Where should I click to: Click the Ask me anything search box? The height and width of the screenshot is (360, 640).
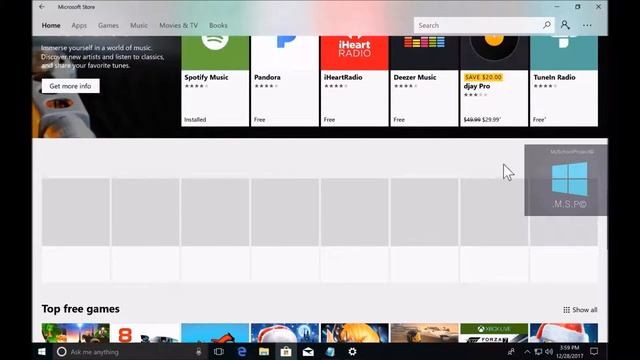(x=129, y=351)
